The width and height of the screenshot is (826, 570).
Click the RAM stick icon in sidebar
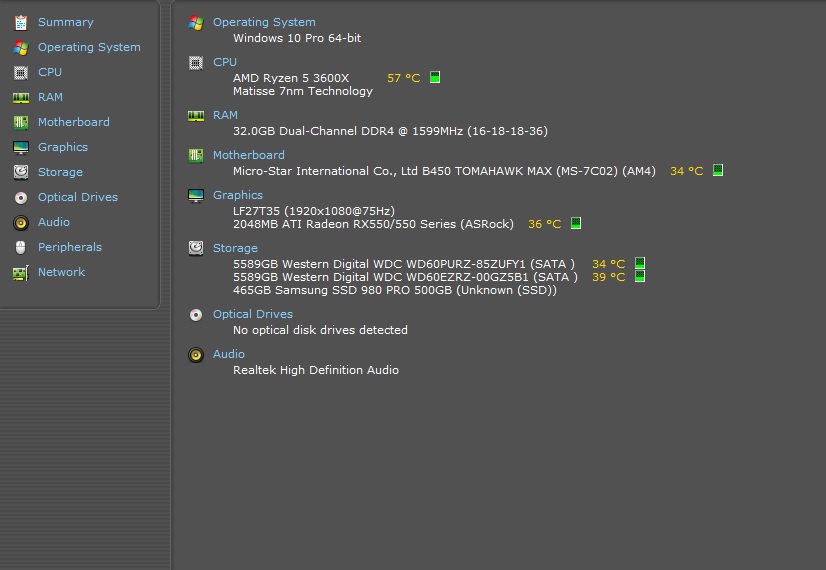click(21, 97)
